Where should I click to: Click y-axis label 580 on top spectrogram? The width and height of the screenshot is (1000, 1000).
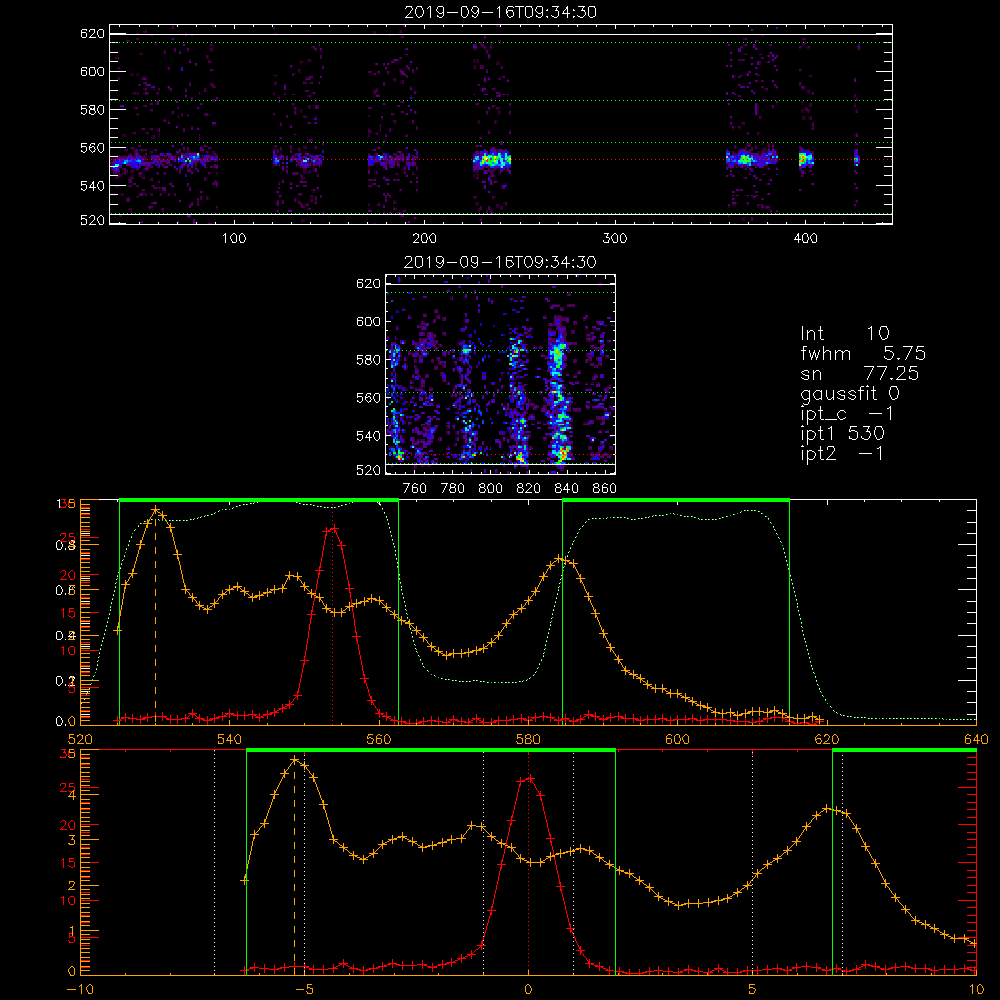[92, 110]
